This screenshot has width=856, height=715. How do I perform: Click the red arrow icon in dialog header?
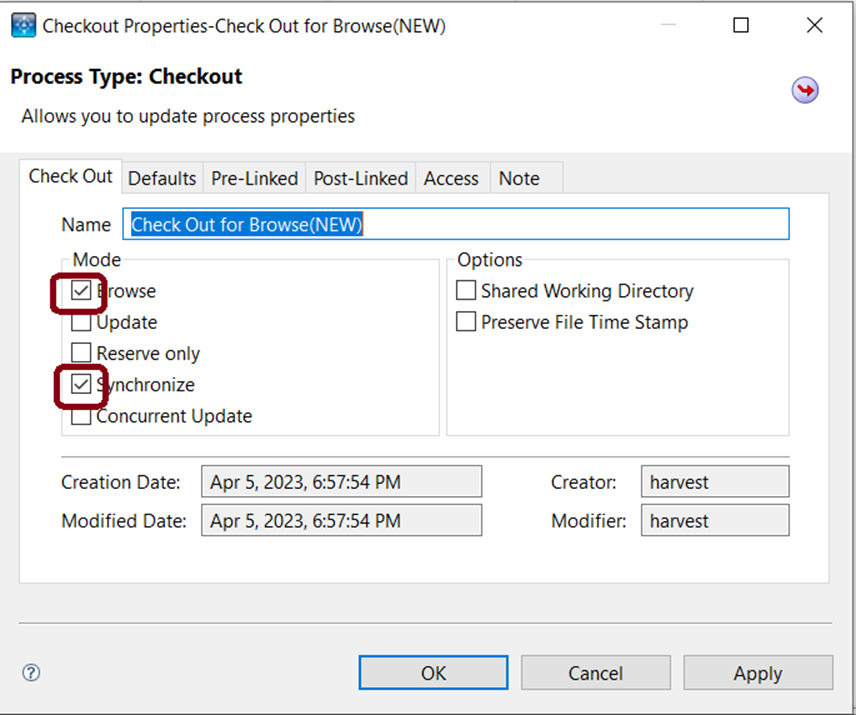[805, 91]
